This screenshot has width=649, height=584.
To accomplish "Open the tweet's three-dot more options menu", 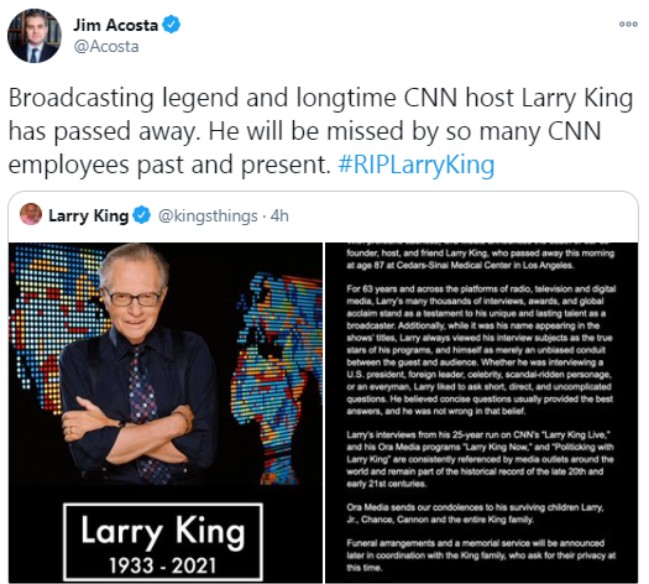I will (628, 24).
